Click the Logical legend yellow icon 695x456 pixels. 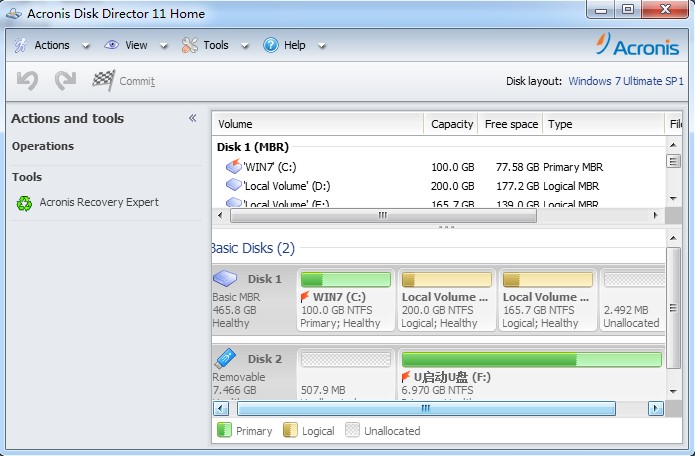point(290,430)
